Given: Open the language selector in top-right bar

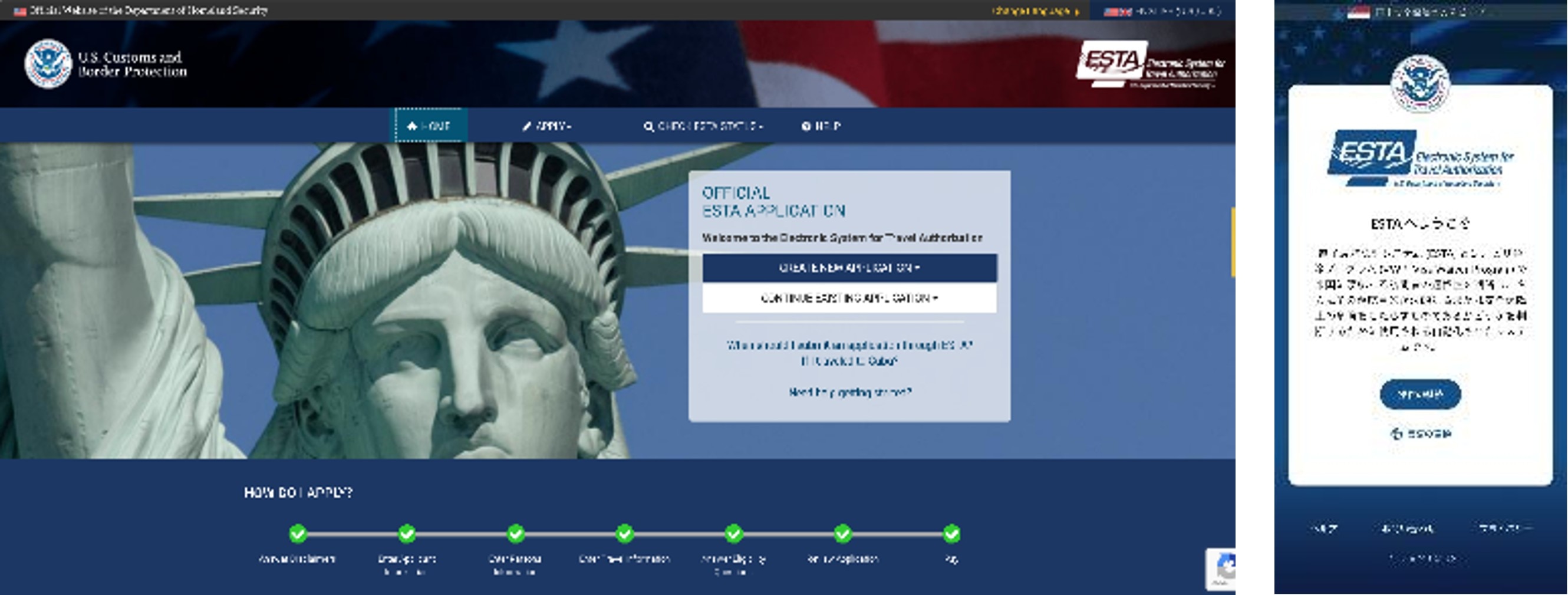Looking at the screenshot, I should click(x=1161, y=11).
